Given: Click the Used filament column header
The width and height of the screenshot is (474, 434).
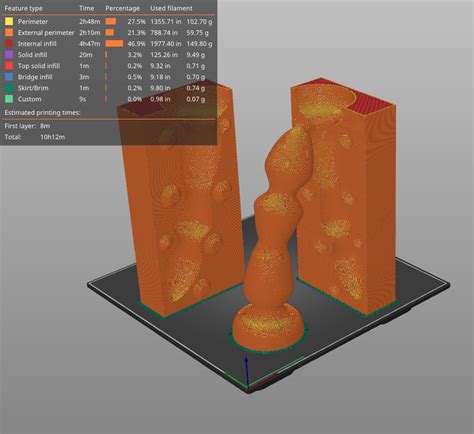Looking at the screenshot, I should pos(171,8).
